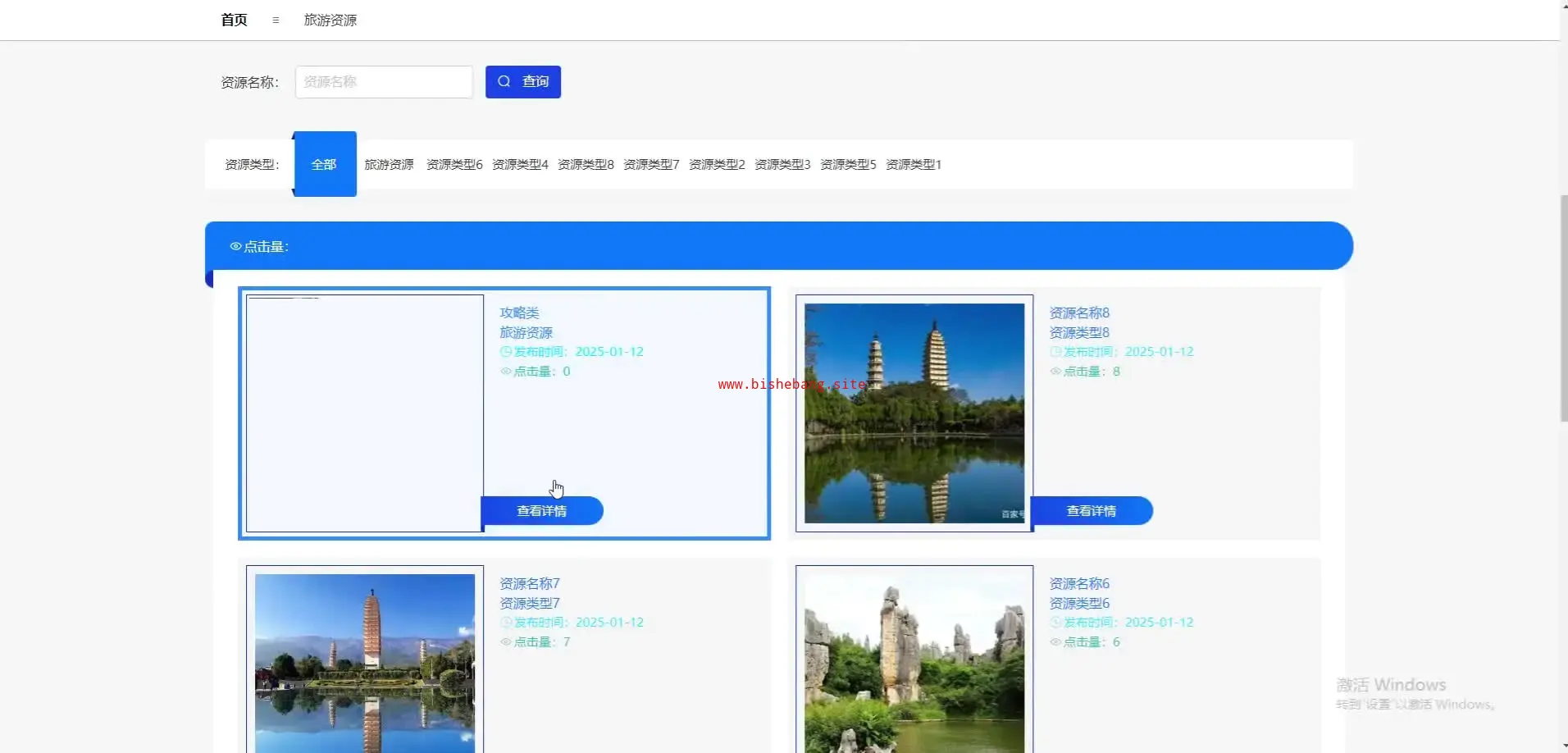Click the vertical page scrollbar thumb

(1563, 308)
